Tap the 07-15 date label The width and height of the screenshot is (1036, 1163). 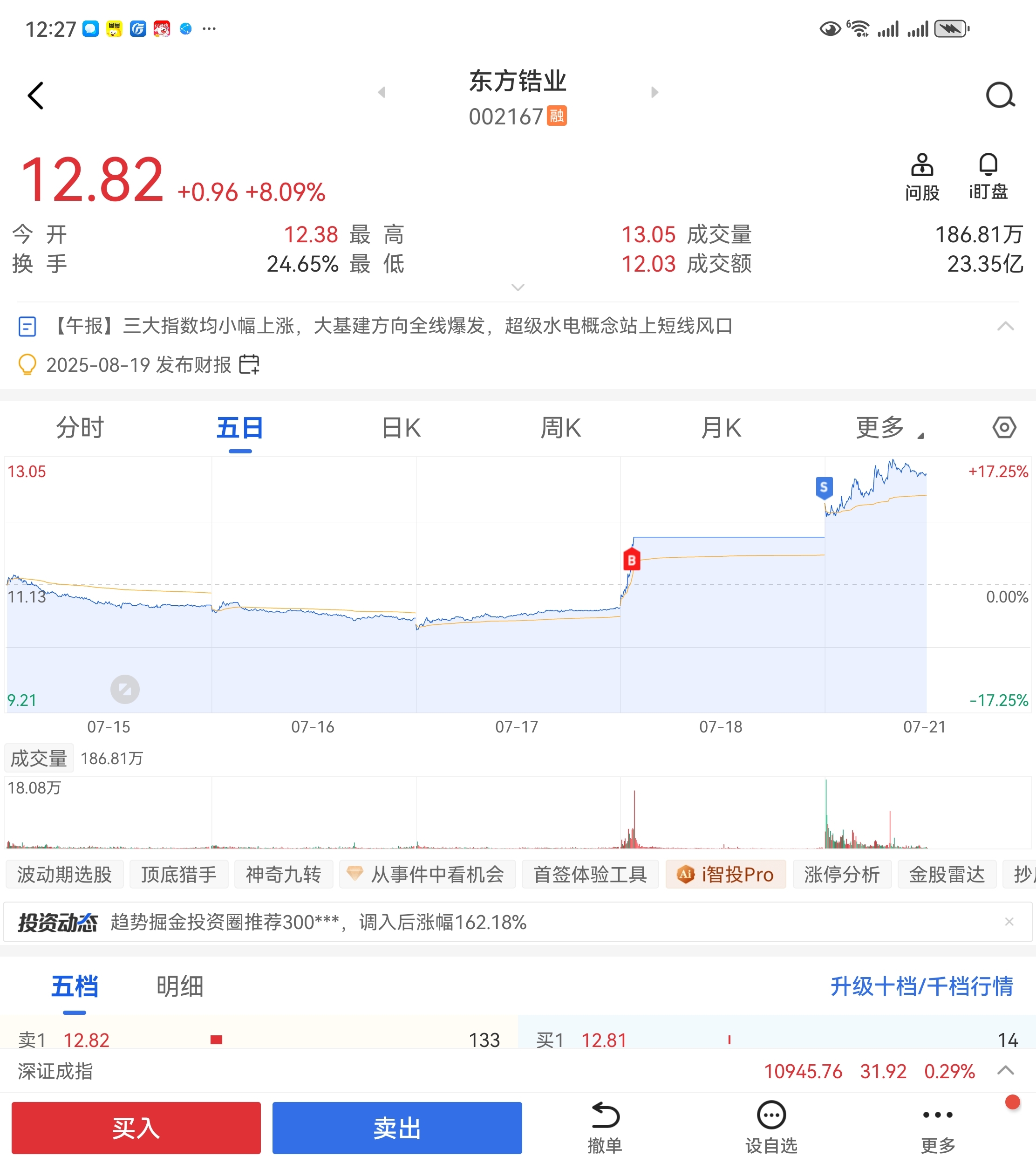pos(109,727)
